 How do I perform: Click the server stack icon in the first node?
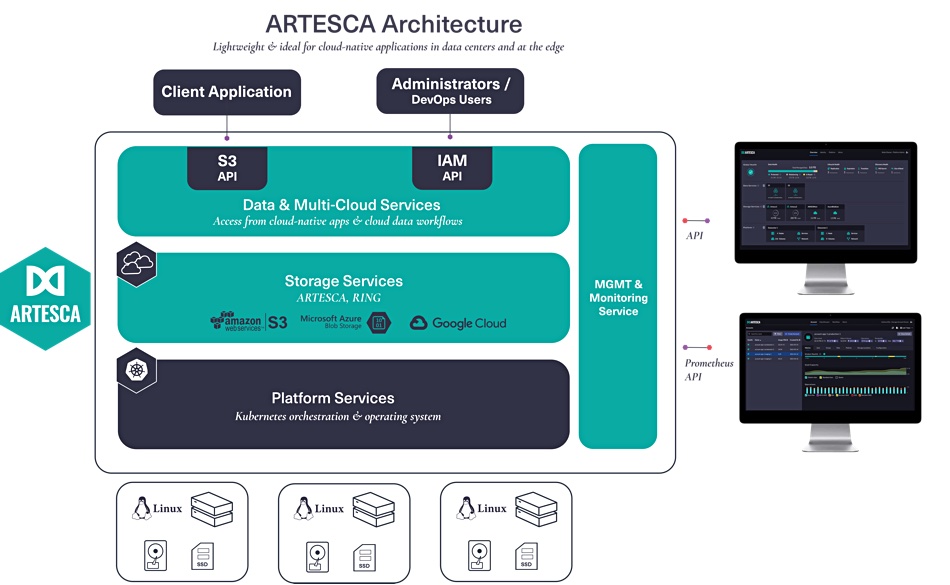[x=212, y=509]
